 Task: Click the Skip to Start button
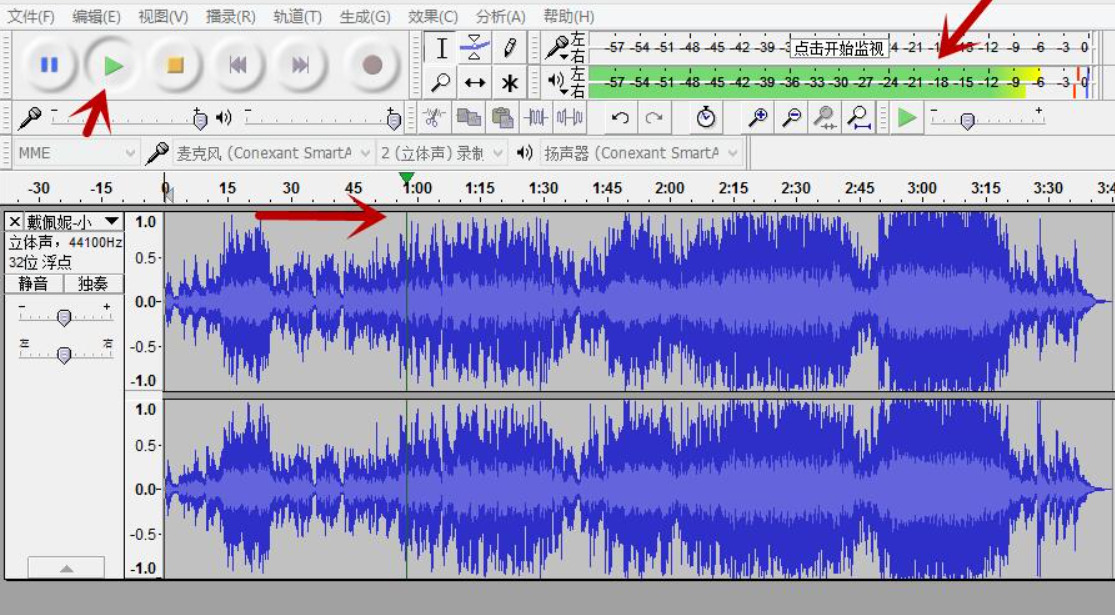tap(238, 65)
